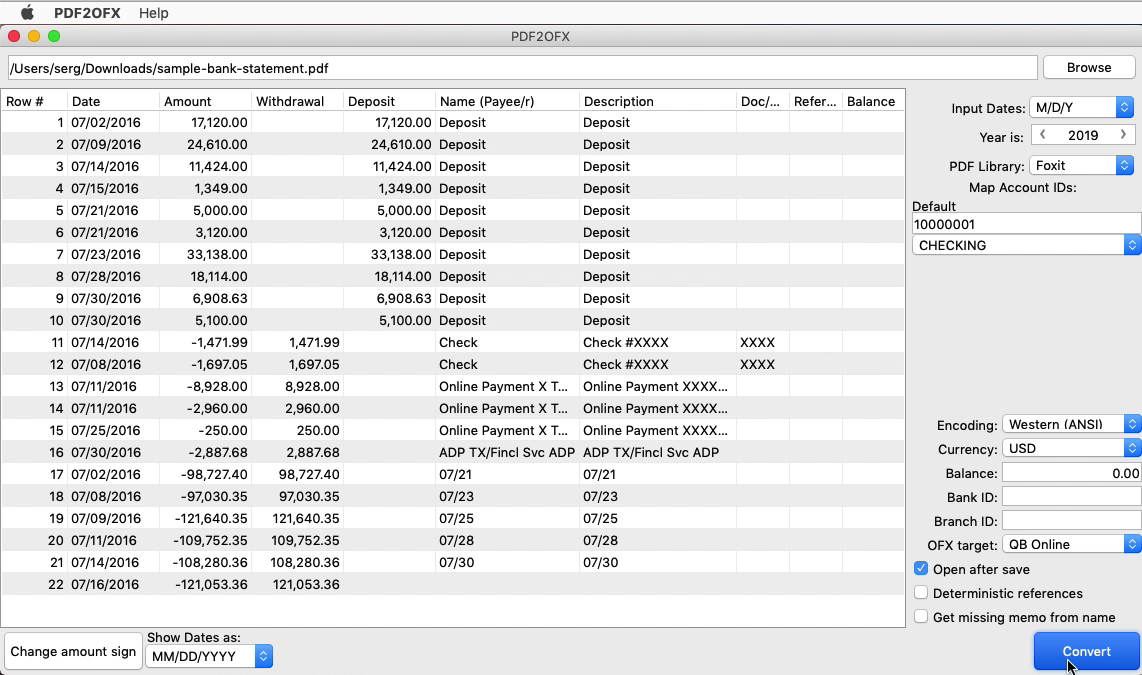Select the 121,053.36 withdrawal in row 22

tap(297, 584)
